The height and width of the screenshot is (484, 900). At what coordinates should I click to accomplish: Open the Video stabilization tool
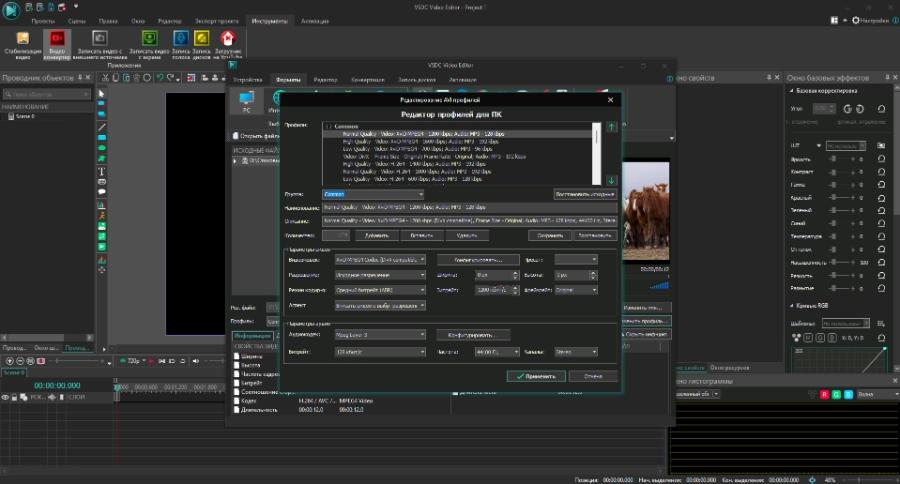[x=22, y=45]
